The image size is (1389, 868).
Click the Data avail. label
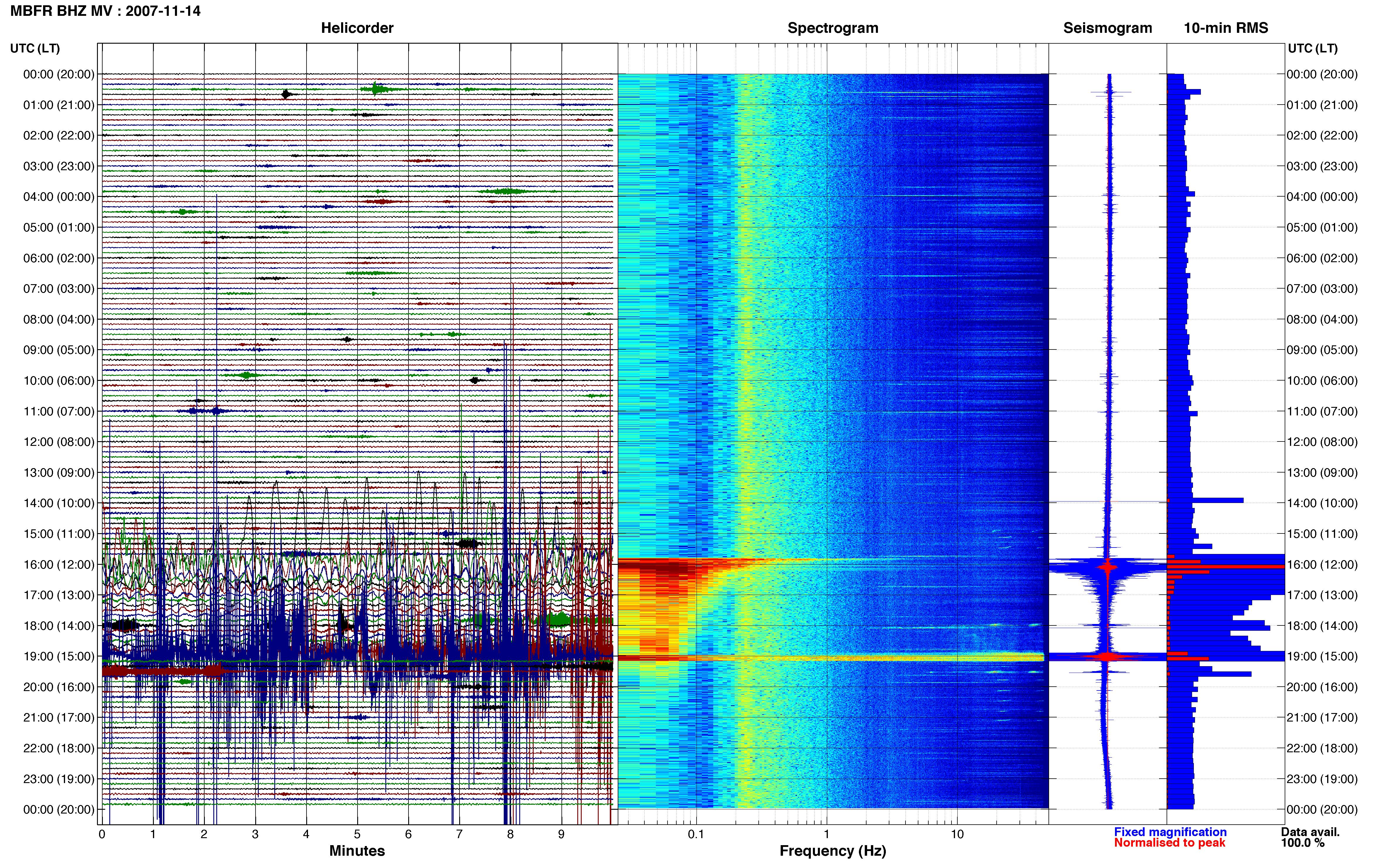coord(1310,832)
